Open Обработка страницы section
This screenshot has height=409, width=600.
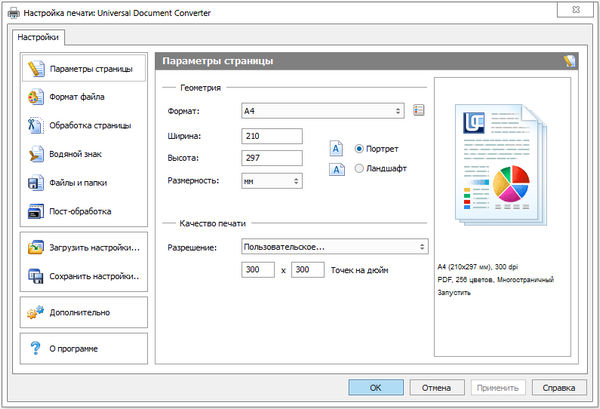point(84,125)
